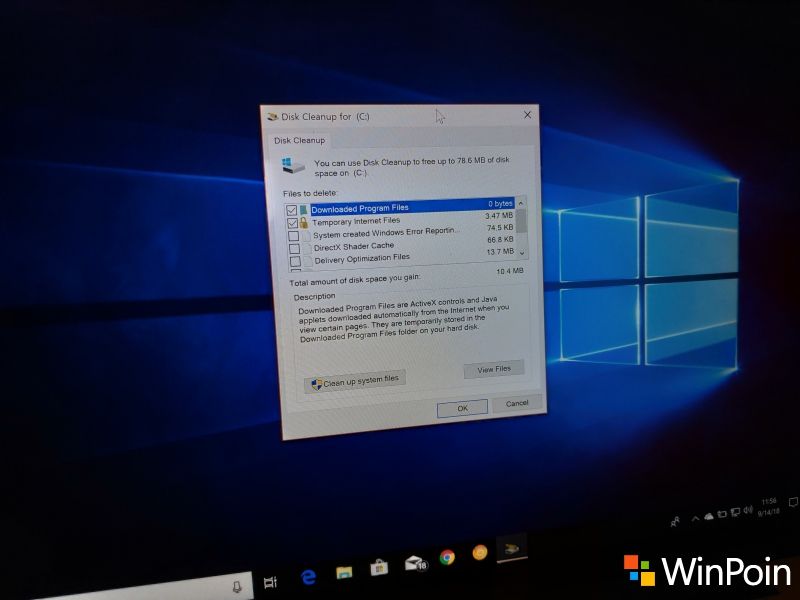The image size is (800, 600).
Task: Select the Temporary Internet Files row text
Action: (356, 221)
